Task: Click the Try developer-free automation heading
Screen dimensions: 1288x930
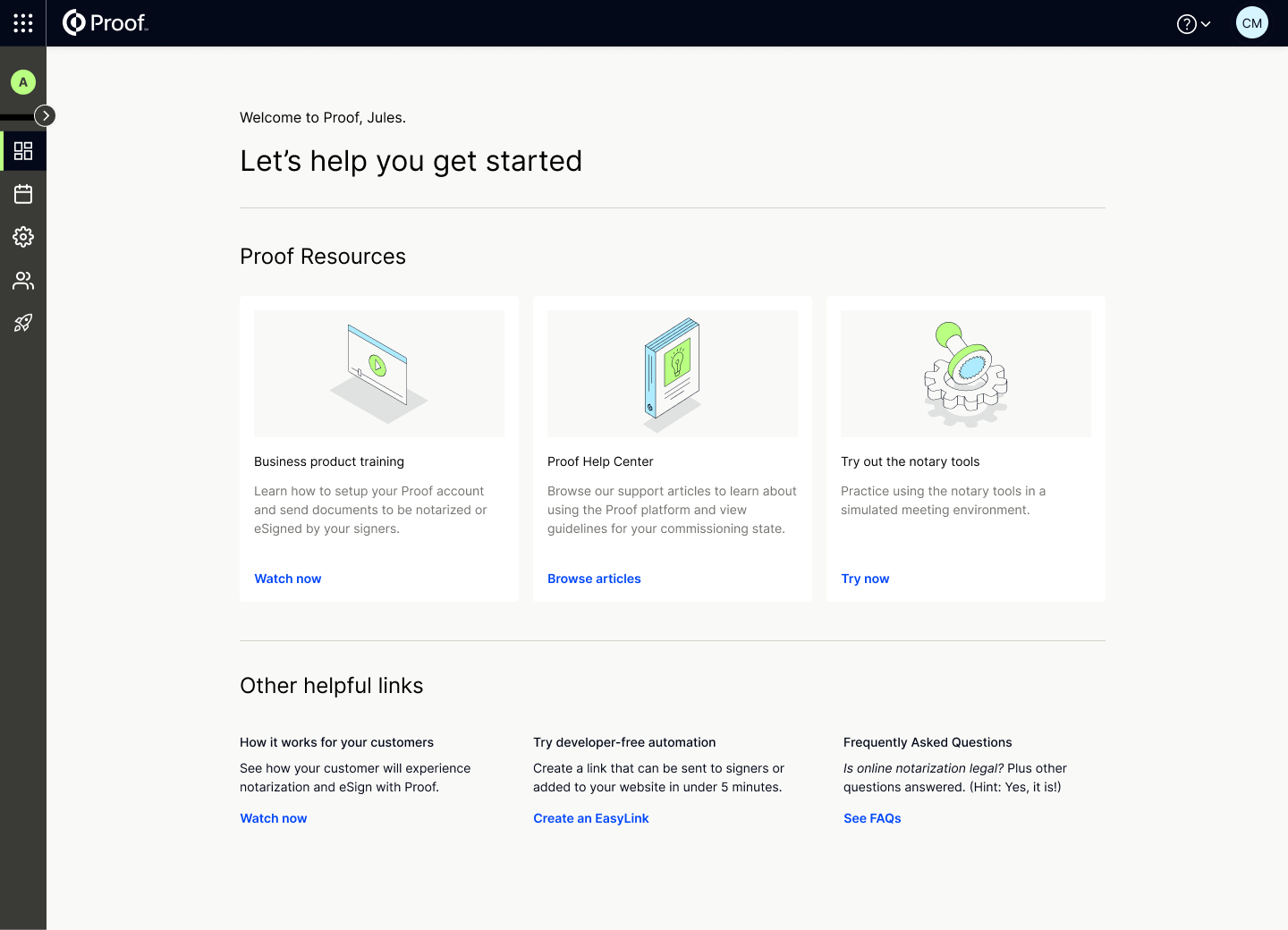Action: click(x=624, y=742)
